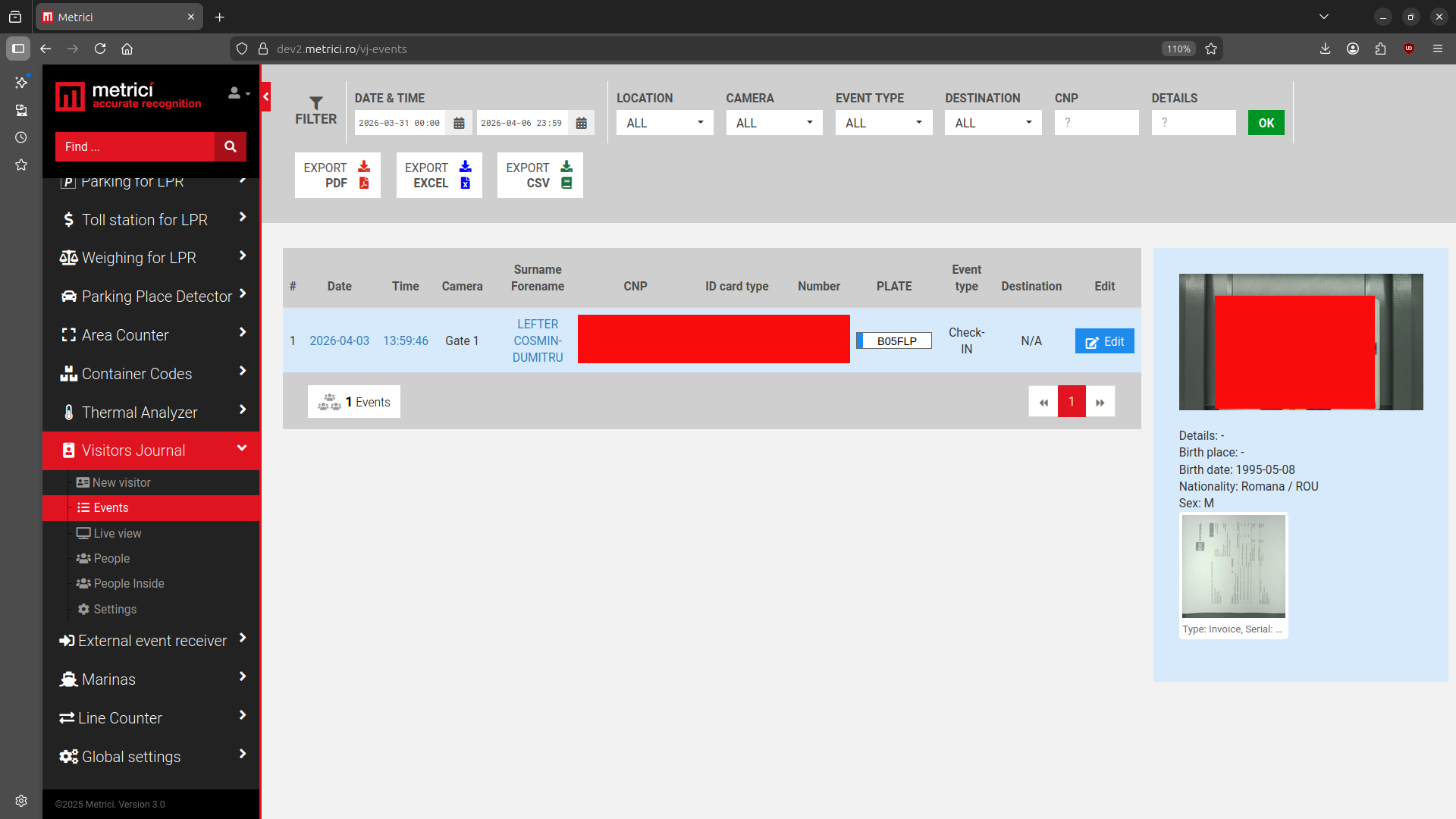Open Visitors Journal Settings item
The height and width of the screenshot is (819, 1456).
pos(152,609)
